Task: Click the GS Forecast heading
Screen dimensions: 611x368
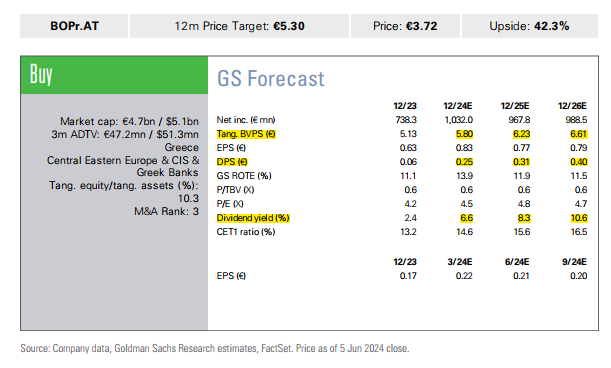Action: pos(271,78)
